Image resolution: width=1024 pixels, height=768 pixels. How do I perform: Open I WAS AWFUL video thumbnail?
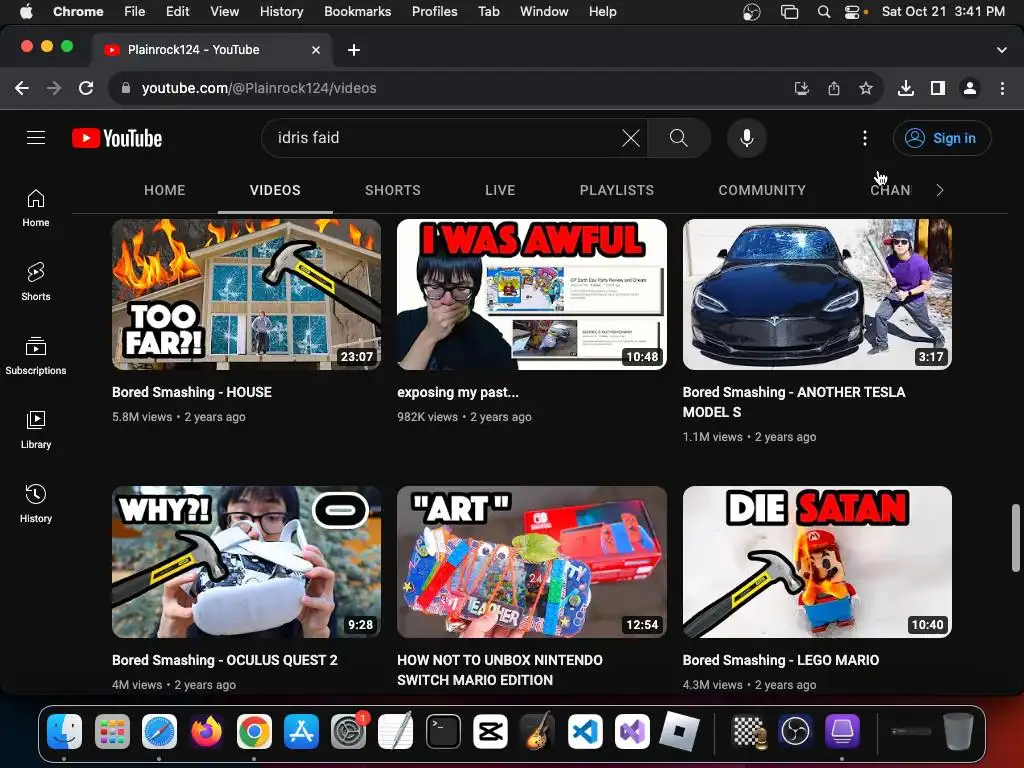pos(532,295)
